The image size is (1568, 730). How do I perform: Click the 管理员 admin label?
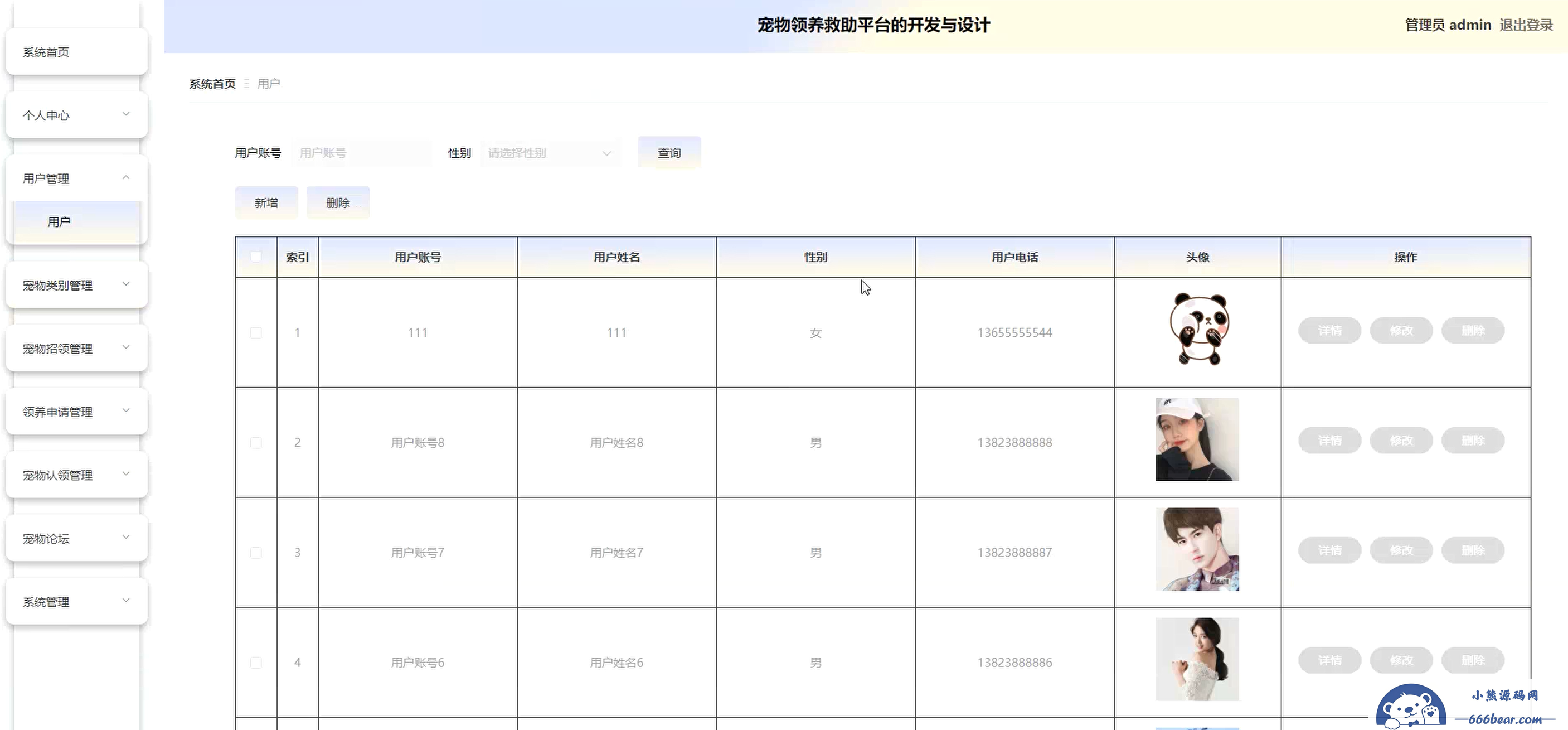pyautogui.click(x=1448, y=25)
